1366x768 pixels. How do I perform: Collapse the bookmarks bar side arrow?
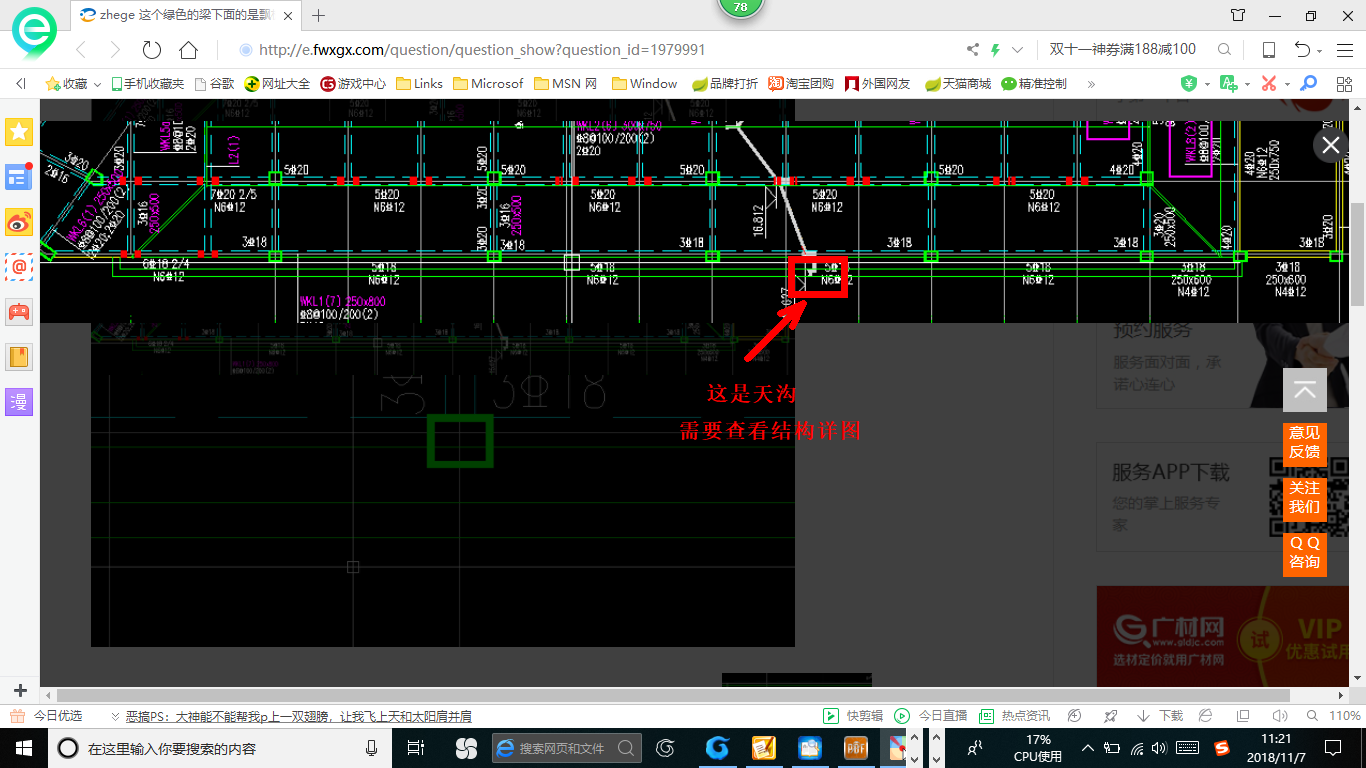point(21,84)
